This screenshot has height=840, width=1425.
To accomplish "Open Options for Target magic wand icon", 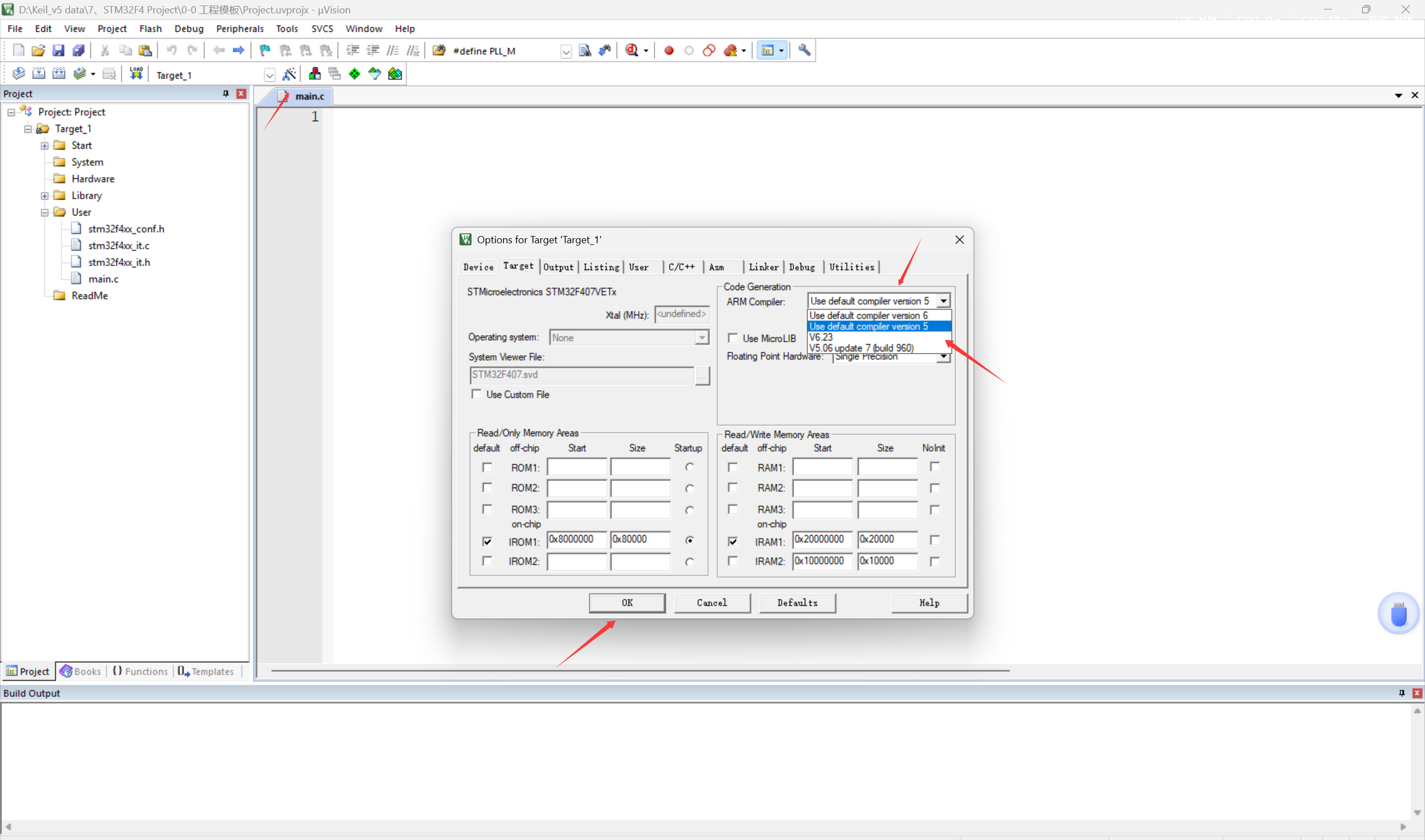I will click(290, 73).
